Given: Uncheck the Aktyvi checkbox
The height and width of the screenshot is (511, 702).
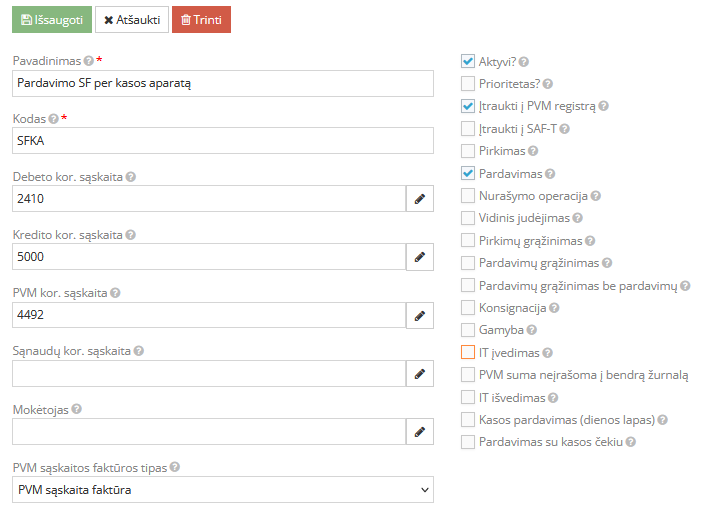Looking at the screenshot, I should pos(468,61).
